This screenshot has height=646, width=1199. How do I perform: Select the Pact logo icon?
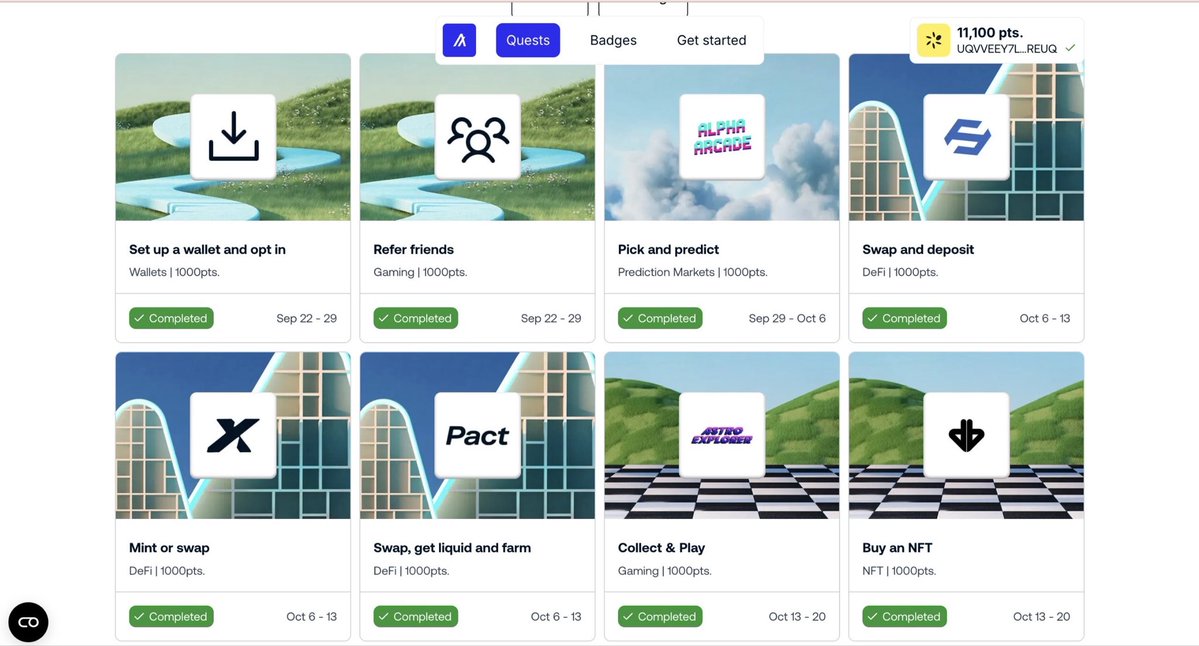[x=478, y=435]
